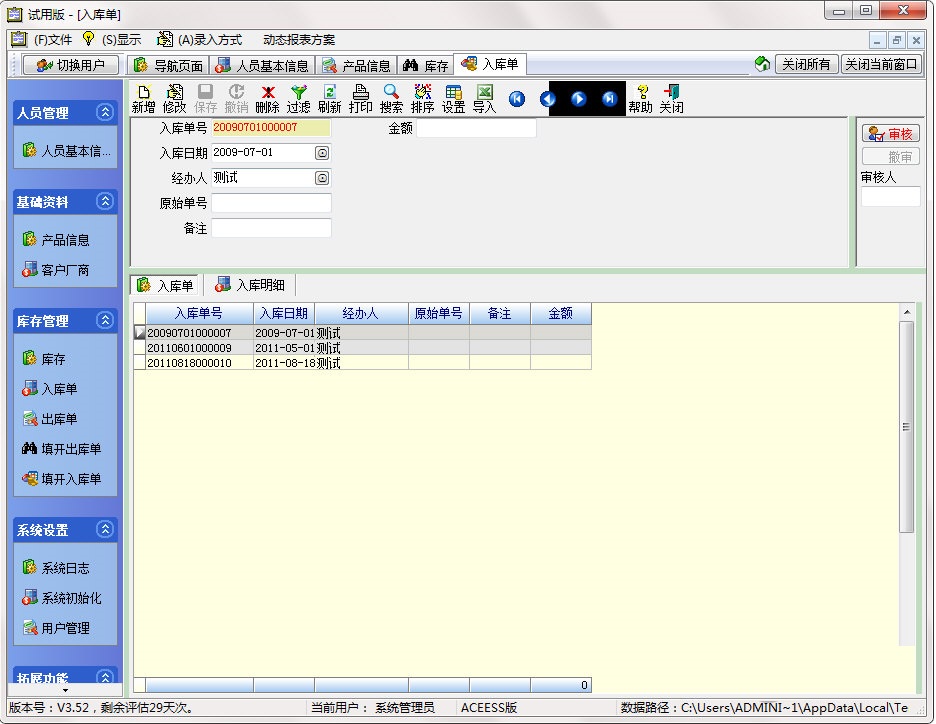The height and width of the screenshot is (724, 936).
Task: Collapse the 库存管理 sidebar section
Action: 104,321
